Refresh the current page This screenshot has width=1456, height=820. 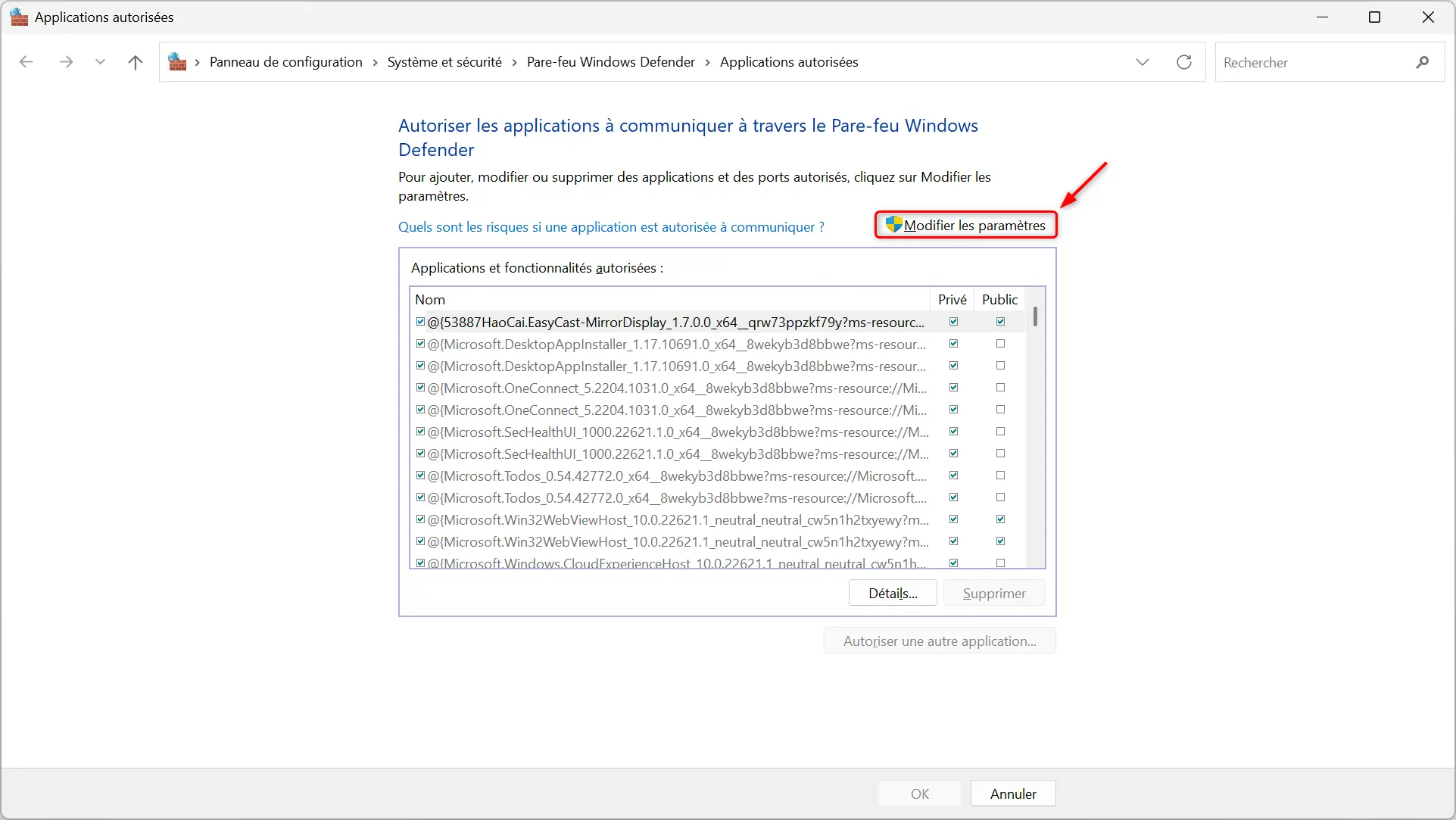pos(1184,62)
